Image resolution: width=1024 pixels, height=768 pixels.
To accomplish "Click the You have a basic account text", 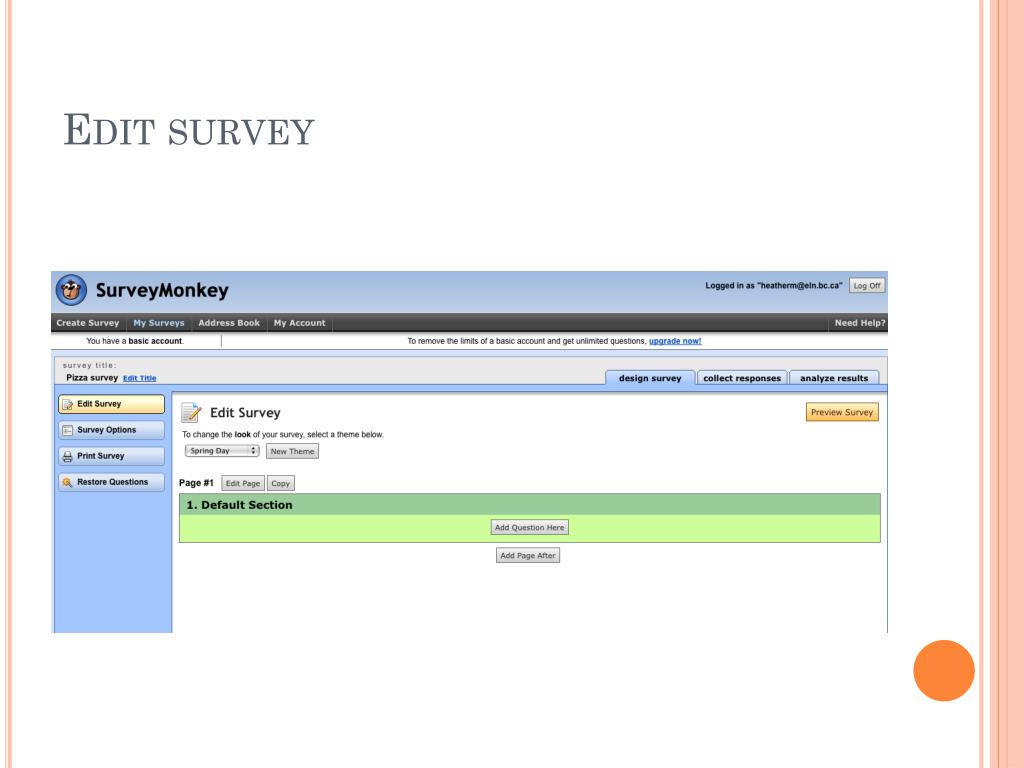I will (135, 342).
